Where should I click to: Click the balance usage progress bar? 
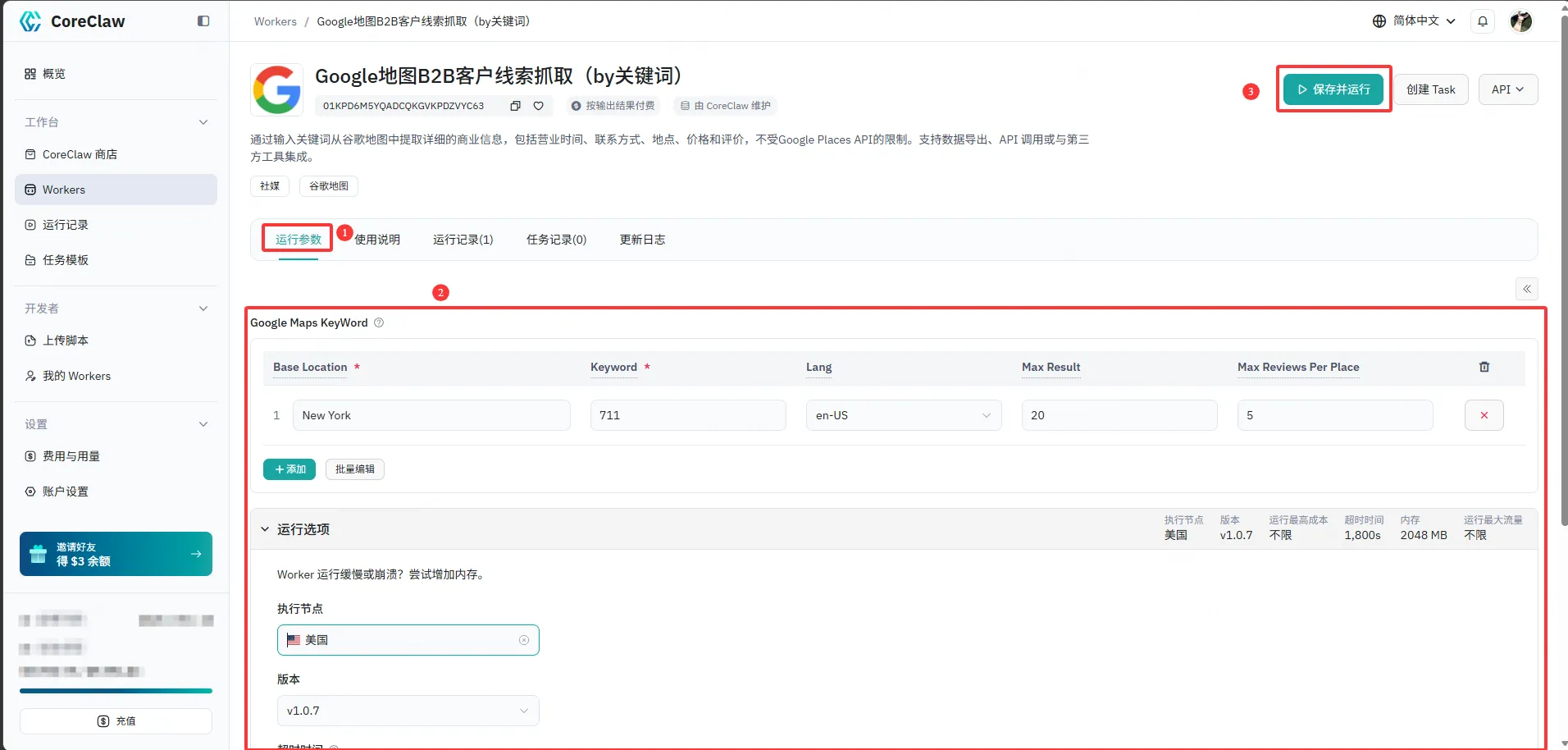click(116, 691)
